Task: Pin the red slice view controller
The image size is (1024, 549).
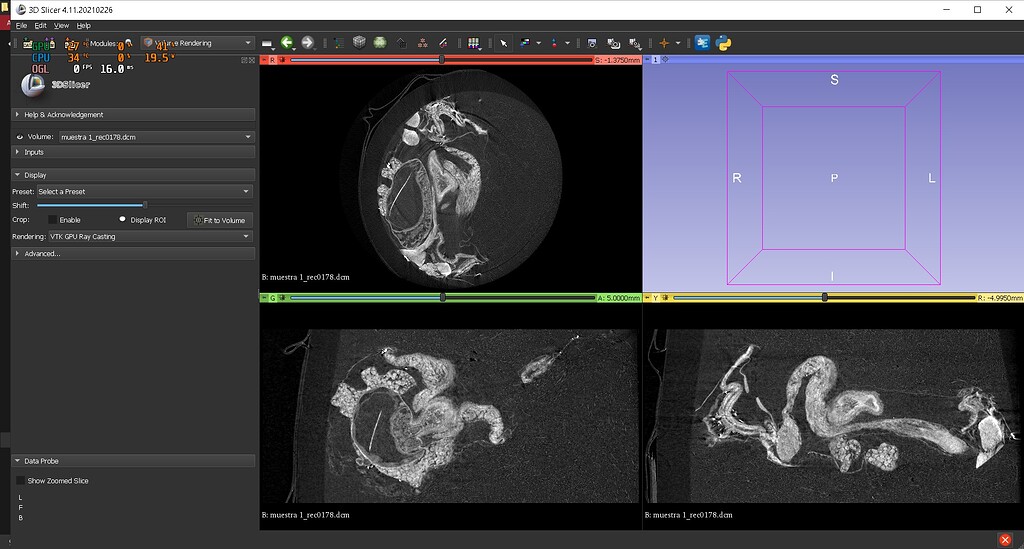Action: coord(263,60)
